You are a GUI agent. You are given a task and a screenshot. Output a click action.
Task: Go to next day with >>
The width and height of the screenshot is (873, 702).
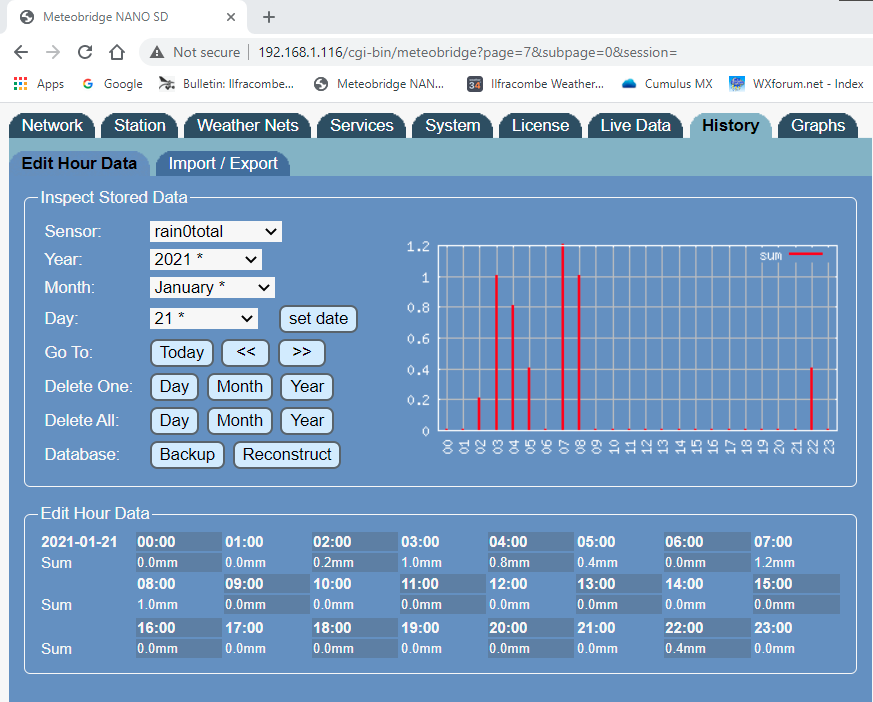tap(301, 352)
